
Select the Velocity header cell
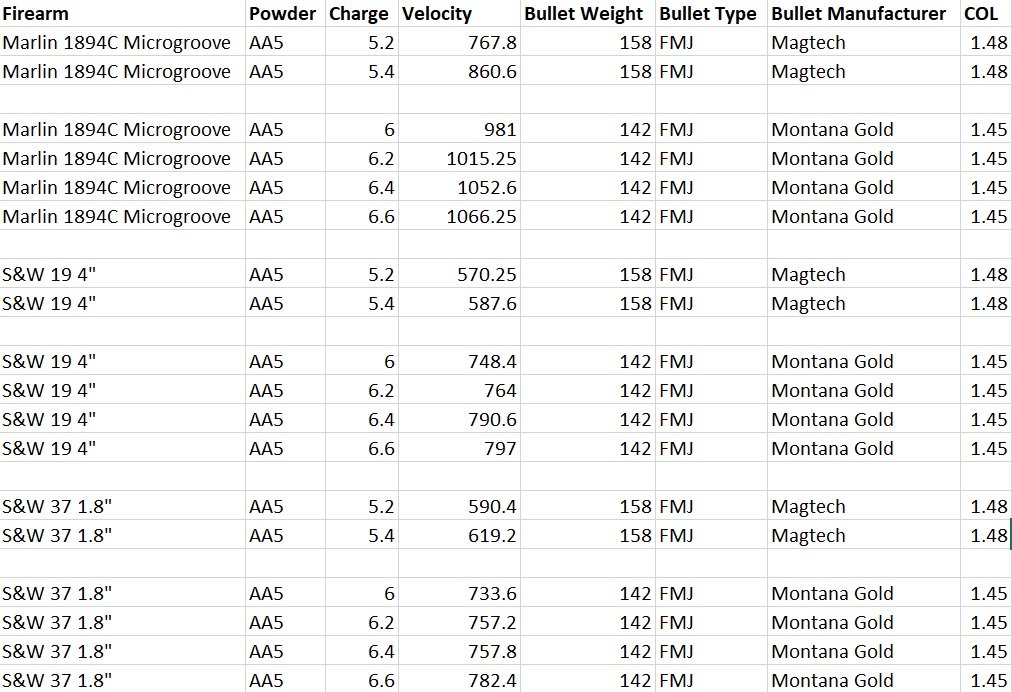tap(459, 13)
